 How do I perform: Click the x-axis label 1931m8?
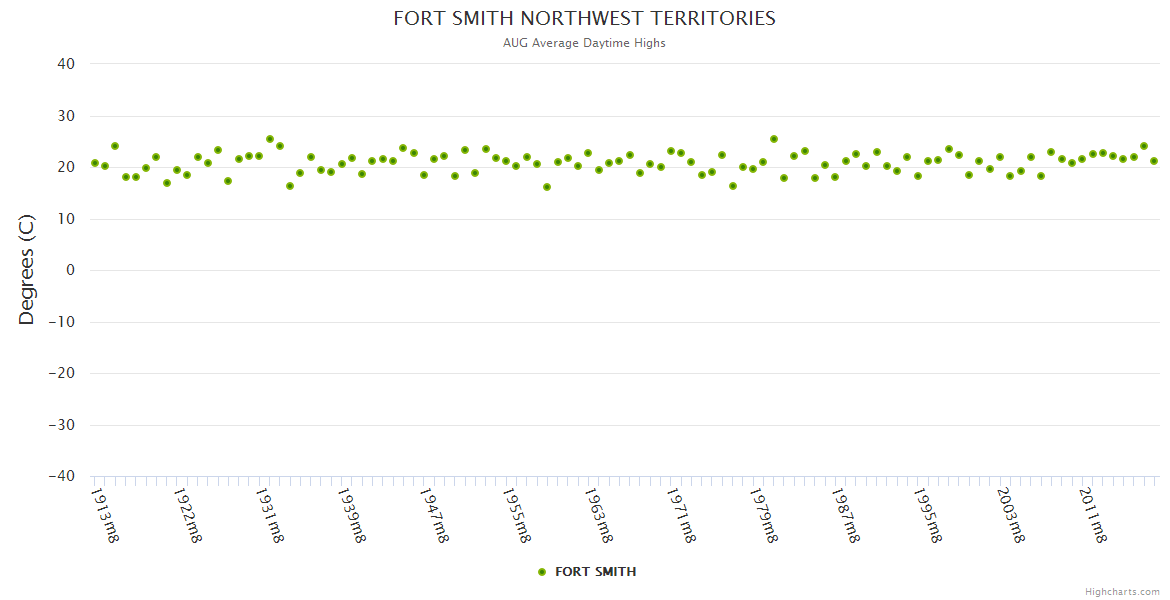[270, 514]
